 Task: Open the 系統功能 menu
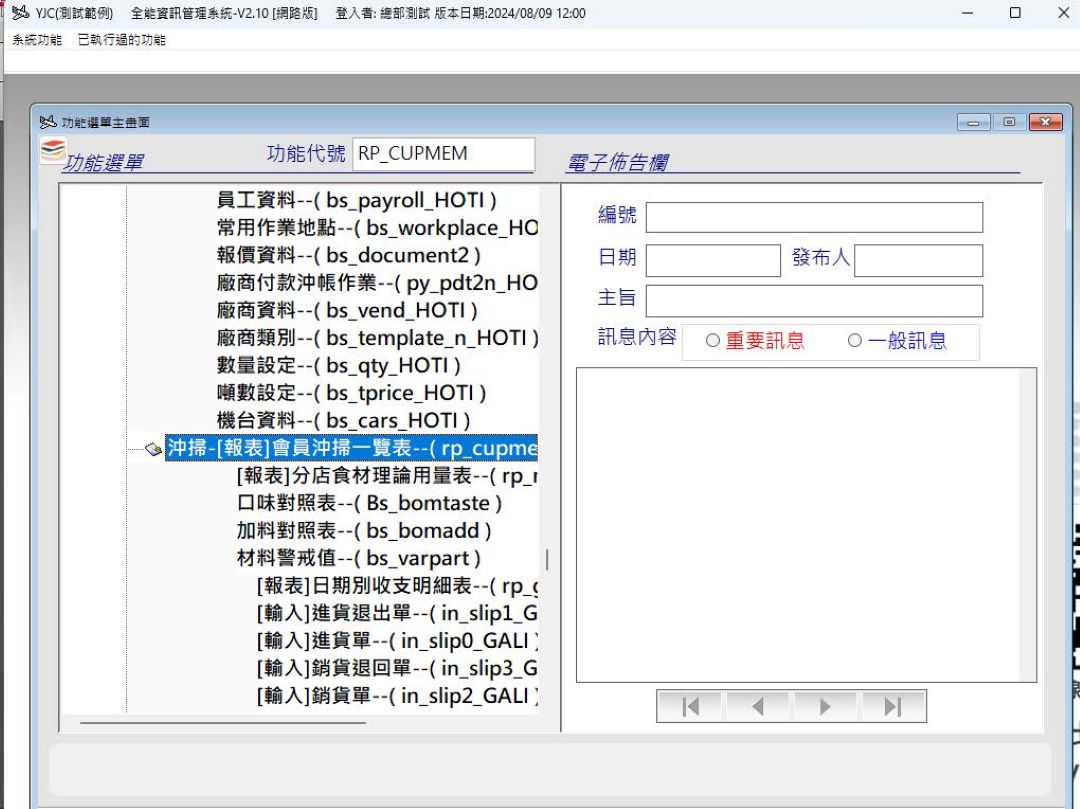click(36, 40)
